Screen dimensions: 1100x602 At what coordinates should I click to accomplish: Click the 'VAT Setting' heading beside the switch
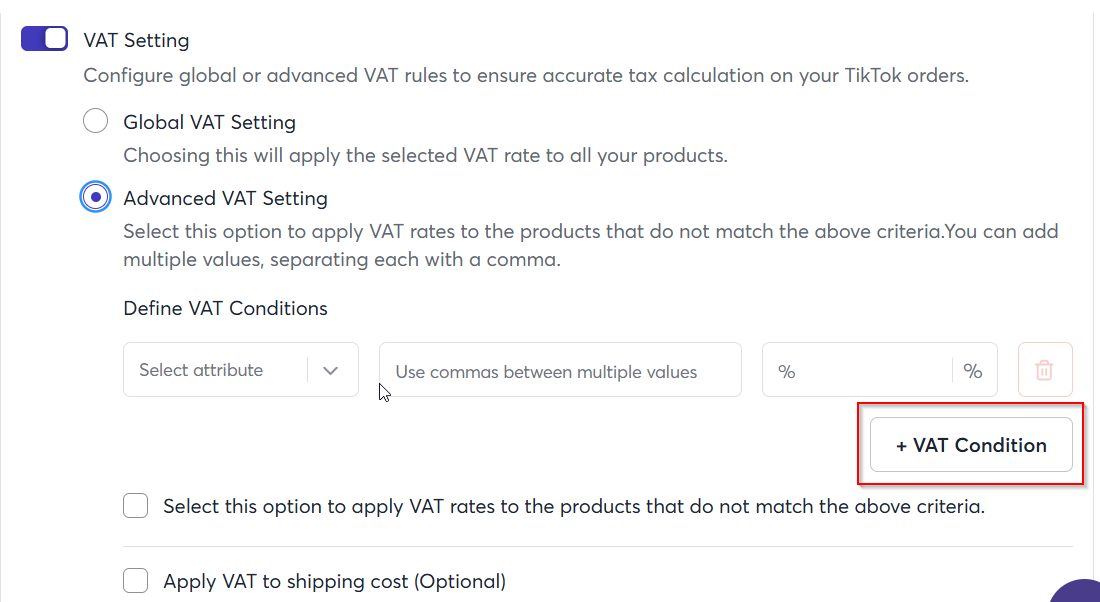[136, 40]
